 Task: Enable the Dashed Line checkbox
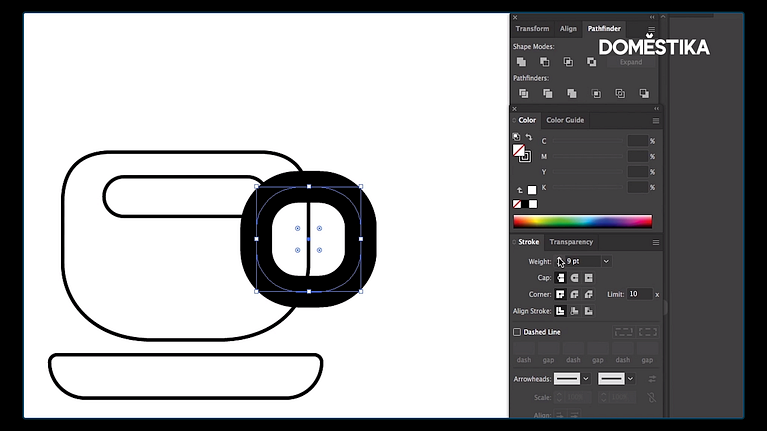(518, 332)
